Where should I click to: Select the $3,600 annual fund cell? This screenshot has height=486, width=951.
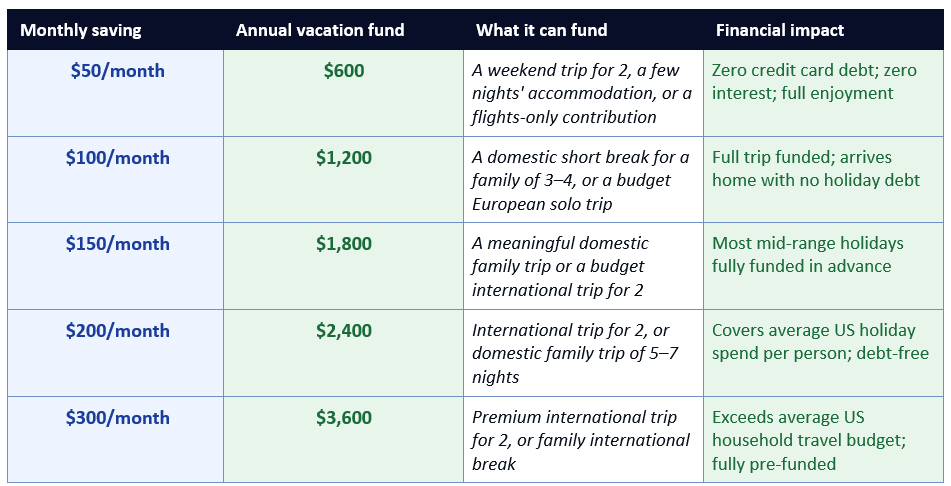click(343, 440)
